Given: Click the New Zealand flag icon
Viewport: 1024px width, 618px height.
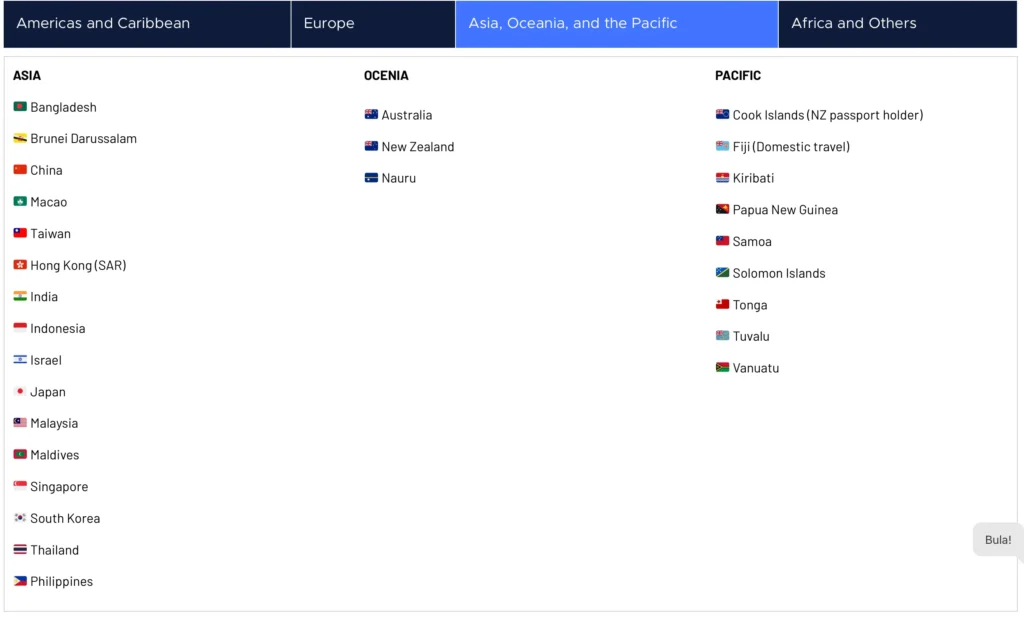Looking at the screenshot, I should 371,146.
